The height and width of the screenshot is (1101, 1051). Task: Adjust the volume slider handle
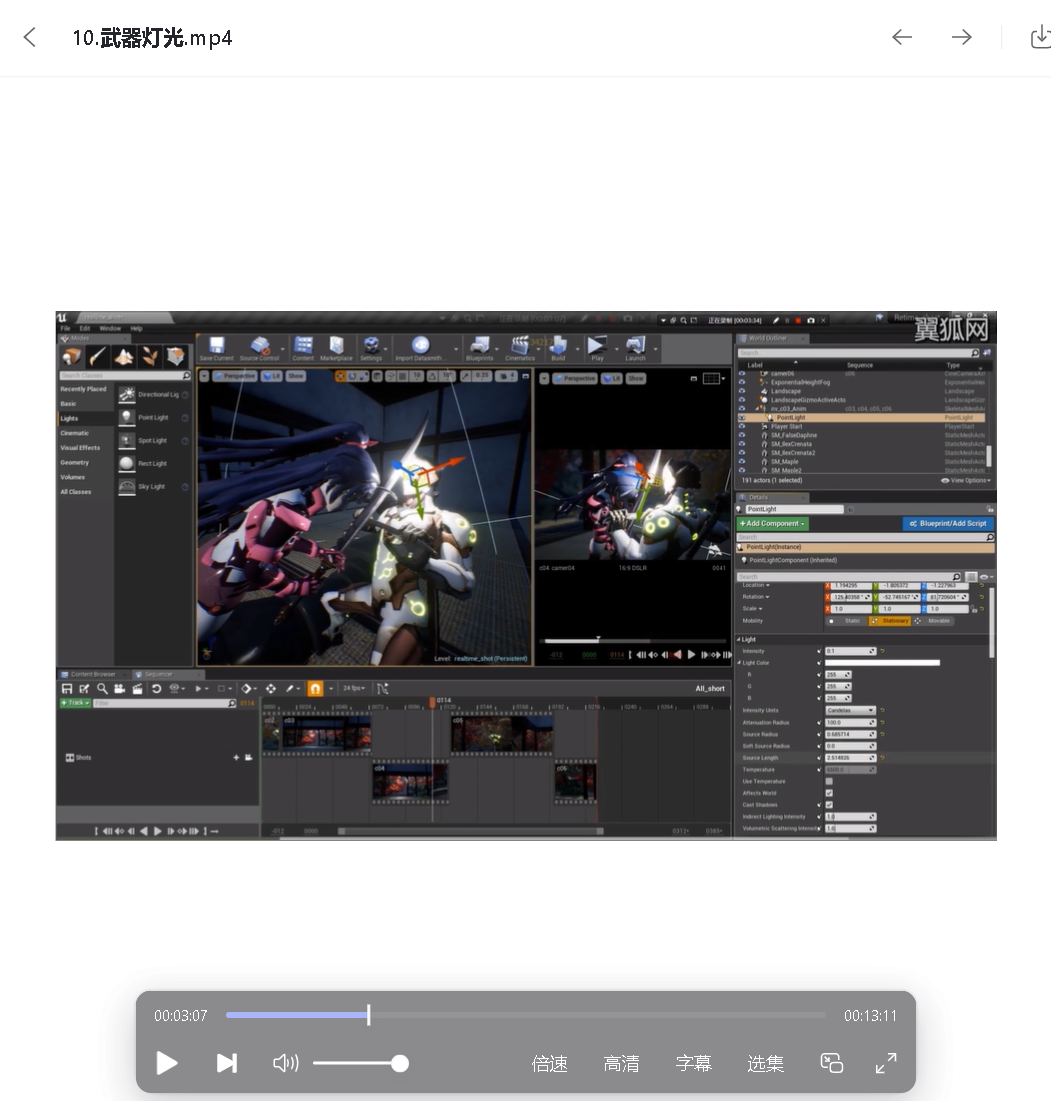(x=400, y=1063)
